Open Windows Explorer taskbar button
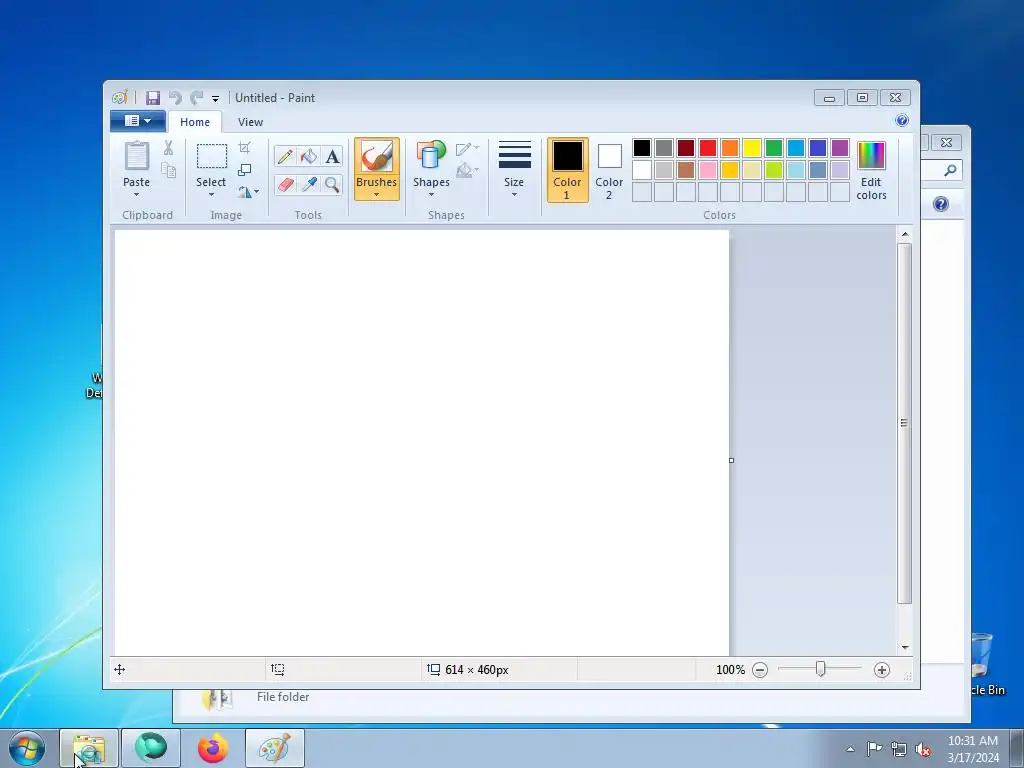Image resolution: width=1024 pixels, height=768 pixels. (89, 748)
